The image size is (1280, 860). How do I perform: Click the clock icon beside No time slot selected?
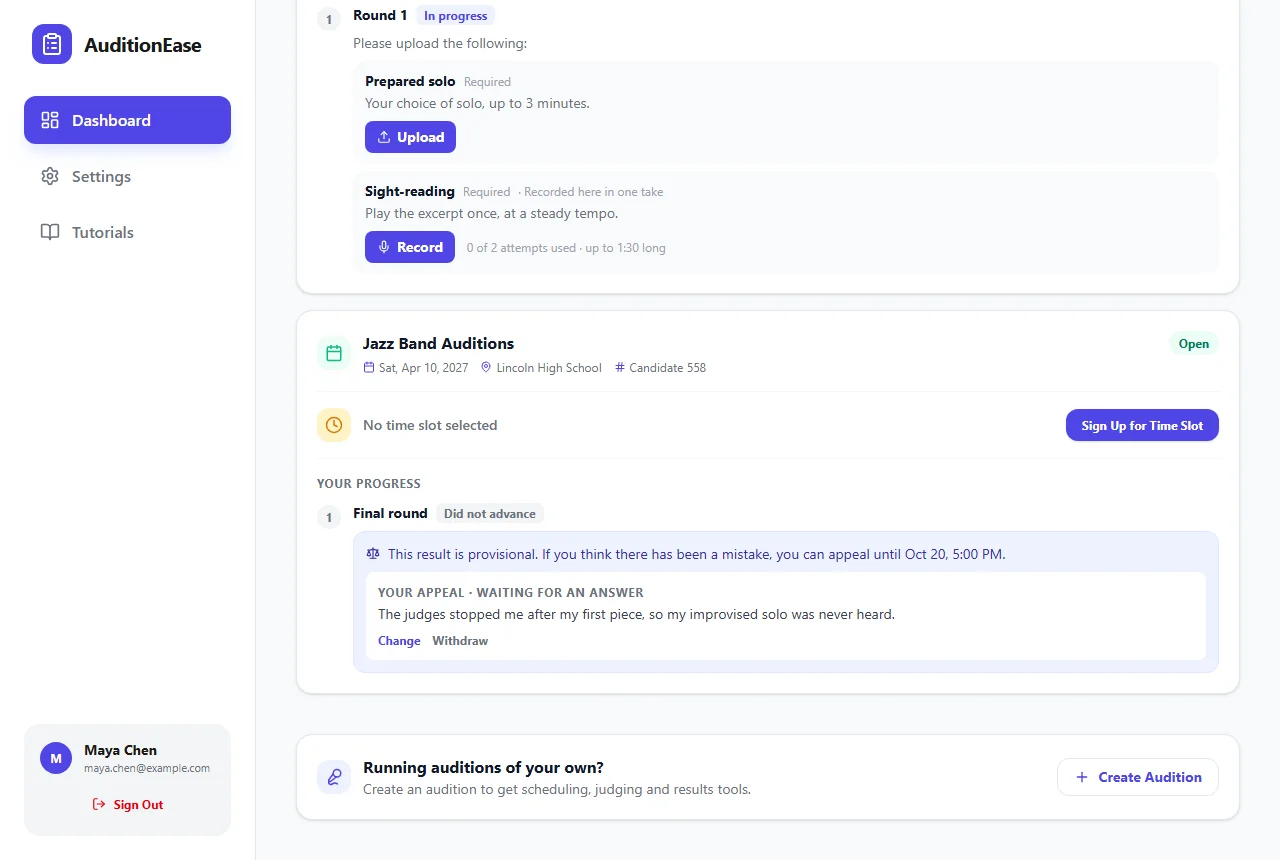[x=334, y=425]
